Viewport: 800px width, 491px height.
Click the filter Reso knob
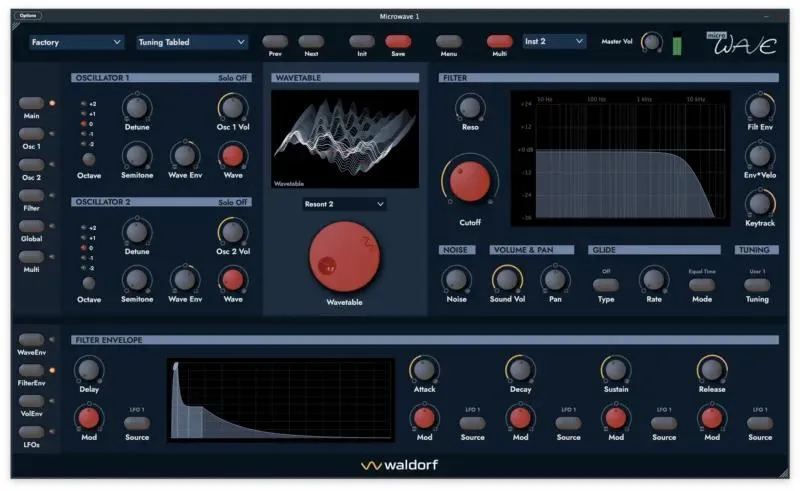(470, 108)
